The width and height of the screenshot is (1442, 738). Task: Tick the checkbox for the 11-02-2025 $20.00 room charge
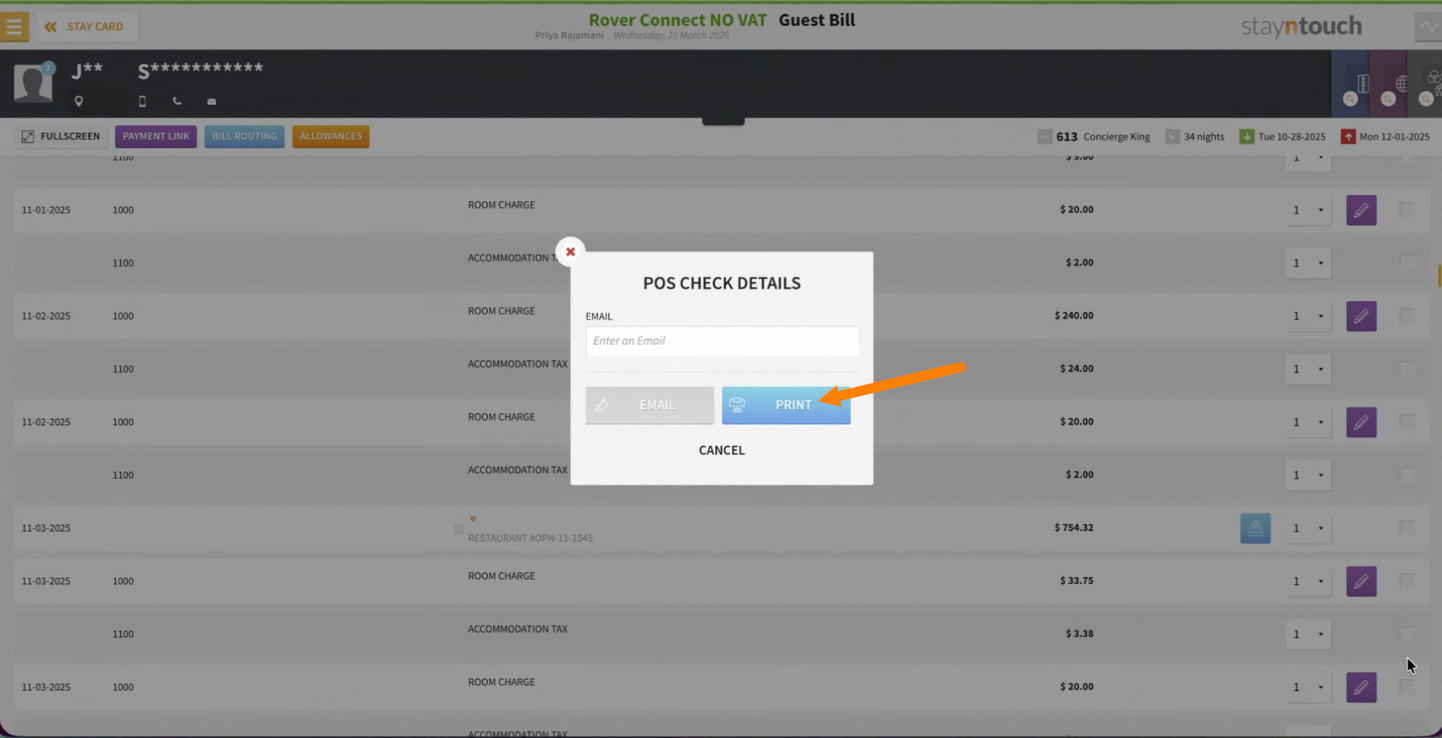click(1406, 422)
